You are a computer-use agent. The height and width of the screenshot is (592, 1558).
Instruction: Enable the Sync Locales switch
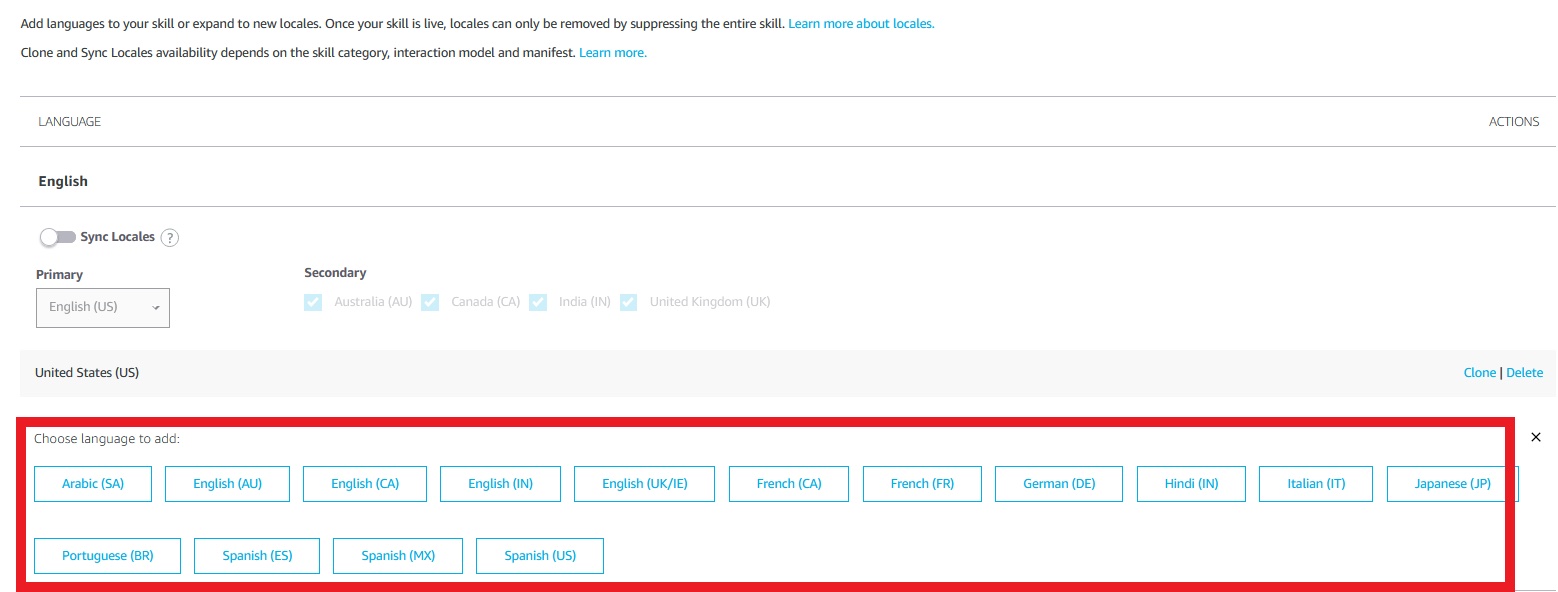57,237
